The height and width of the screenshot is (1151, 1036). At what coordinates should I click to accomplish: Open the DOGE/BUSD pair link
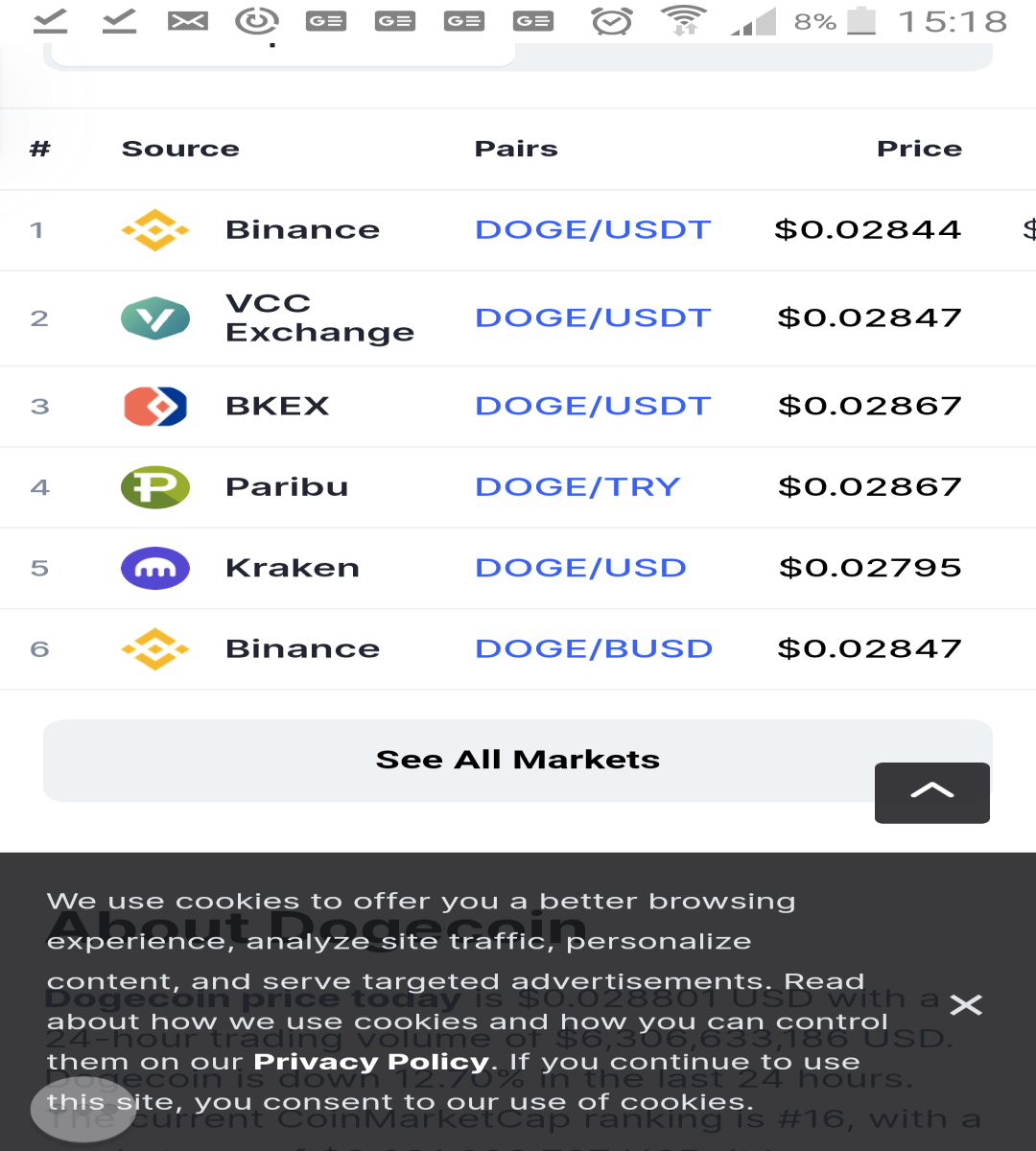[x=594, y=649]
